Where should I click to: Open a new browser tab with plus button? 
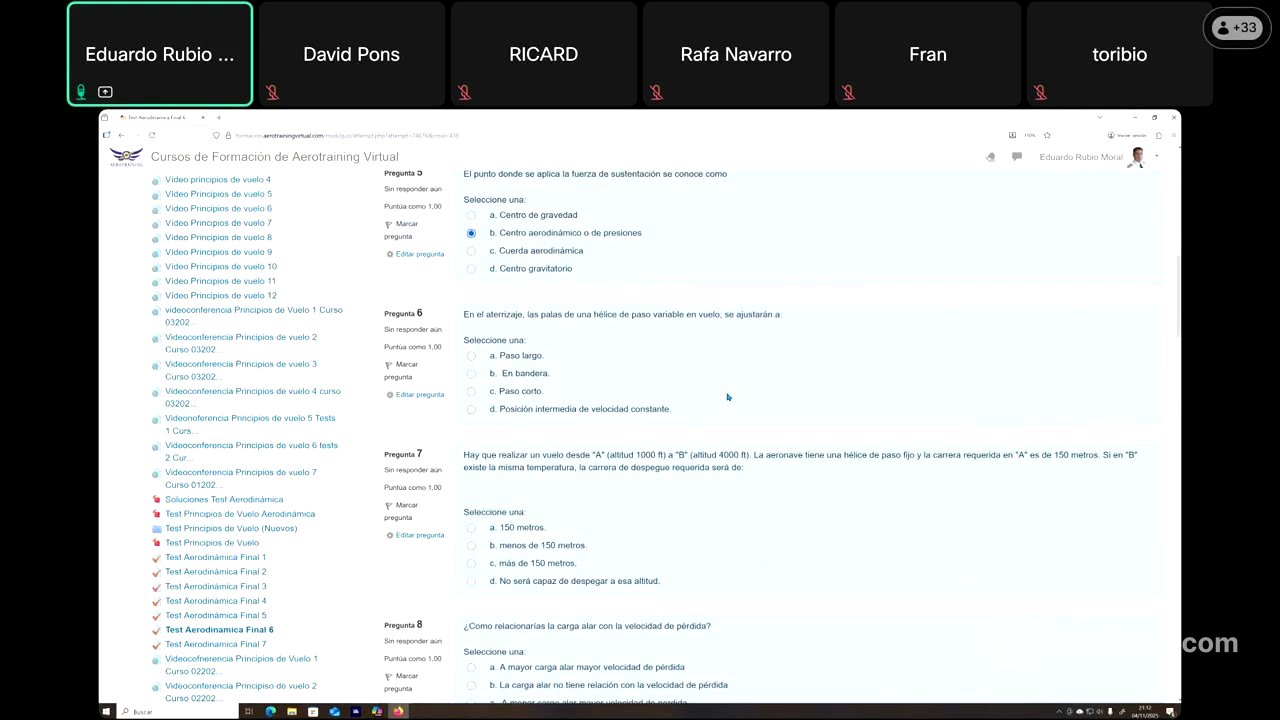coord(219,118)
